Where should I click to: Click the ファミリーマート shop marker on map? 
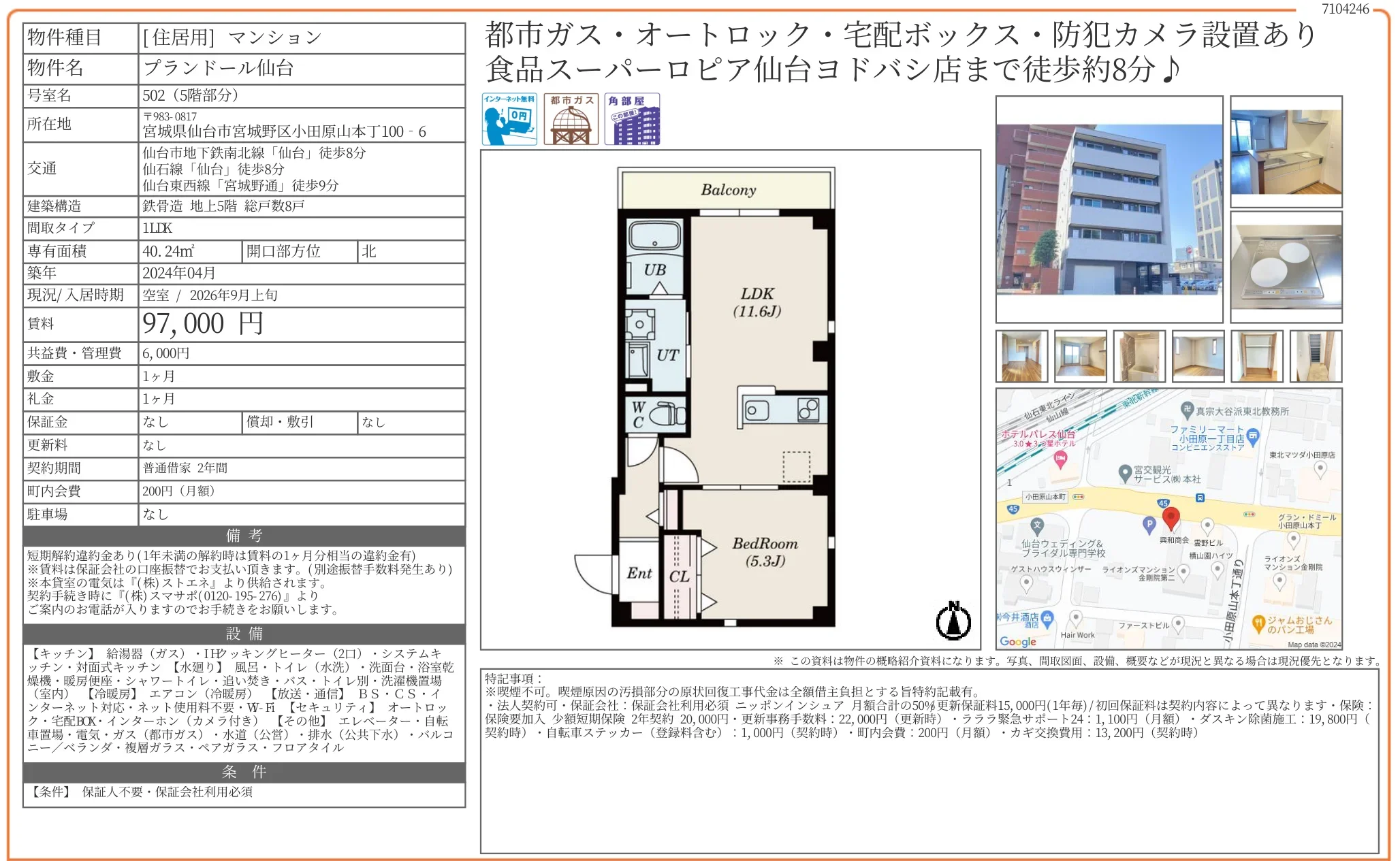(1253, 436)
